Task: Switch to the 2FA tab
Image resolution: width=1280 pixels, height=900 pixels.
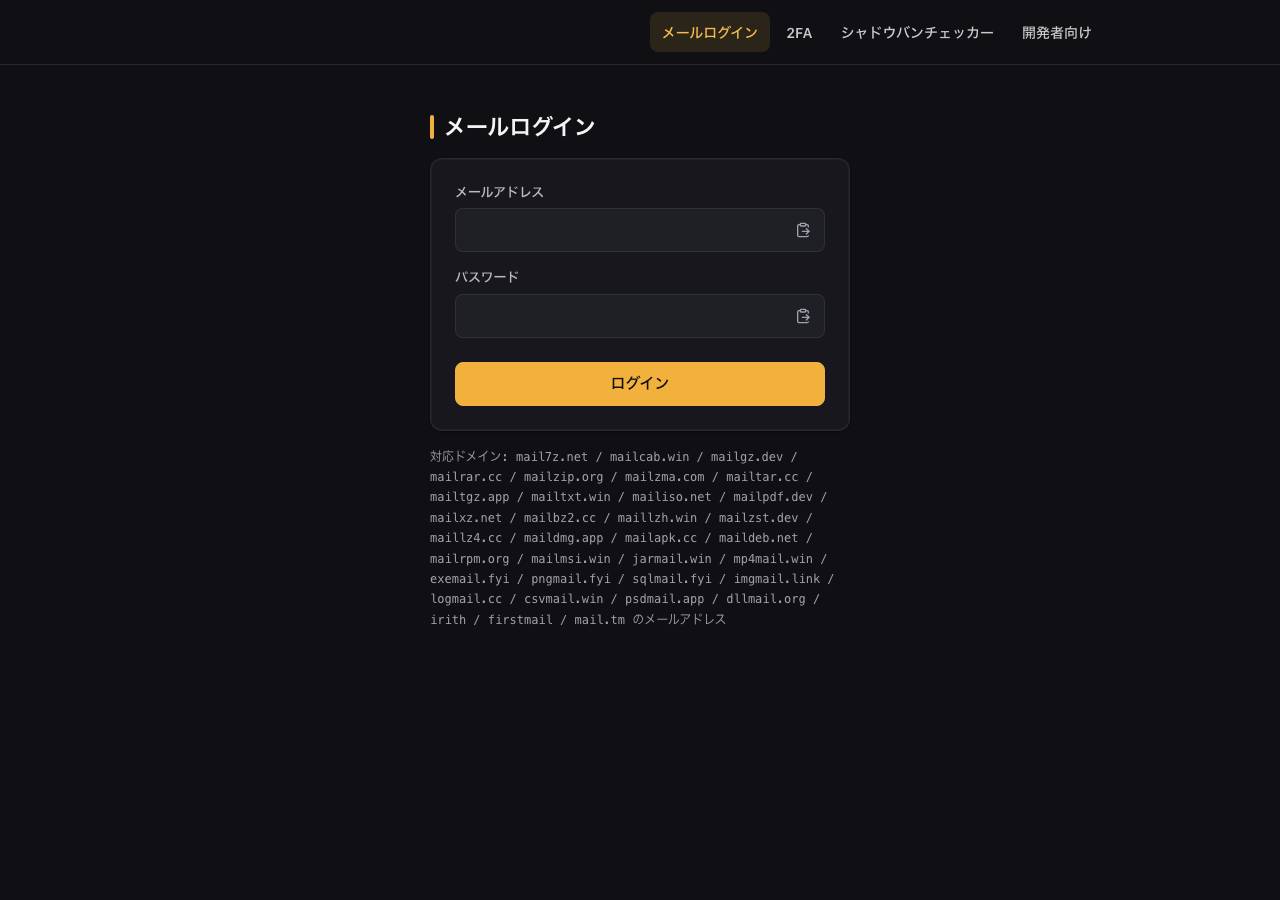Action: (799, 32)
